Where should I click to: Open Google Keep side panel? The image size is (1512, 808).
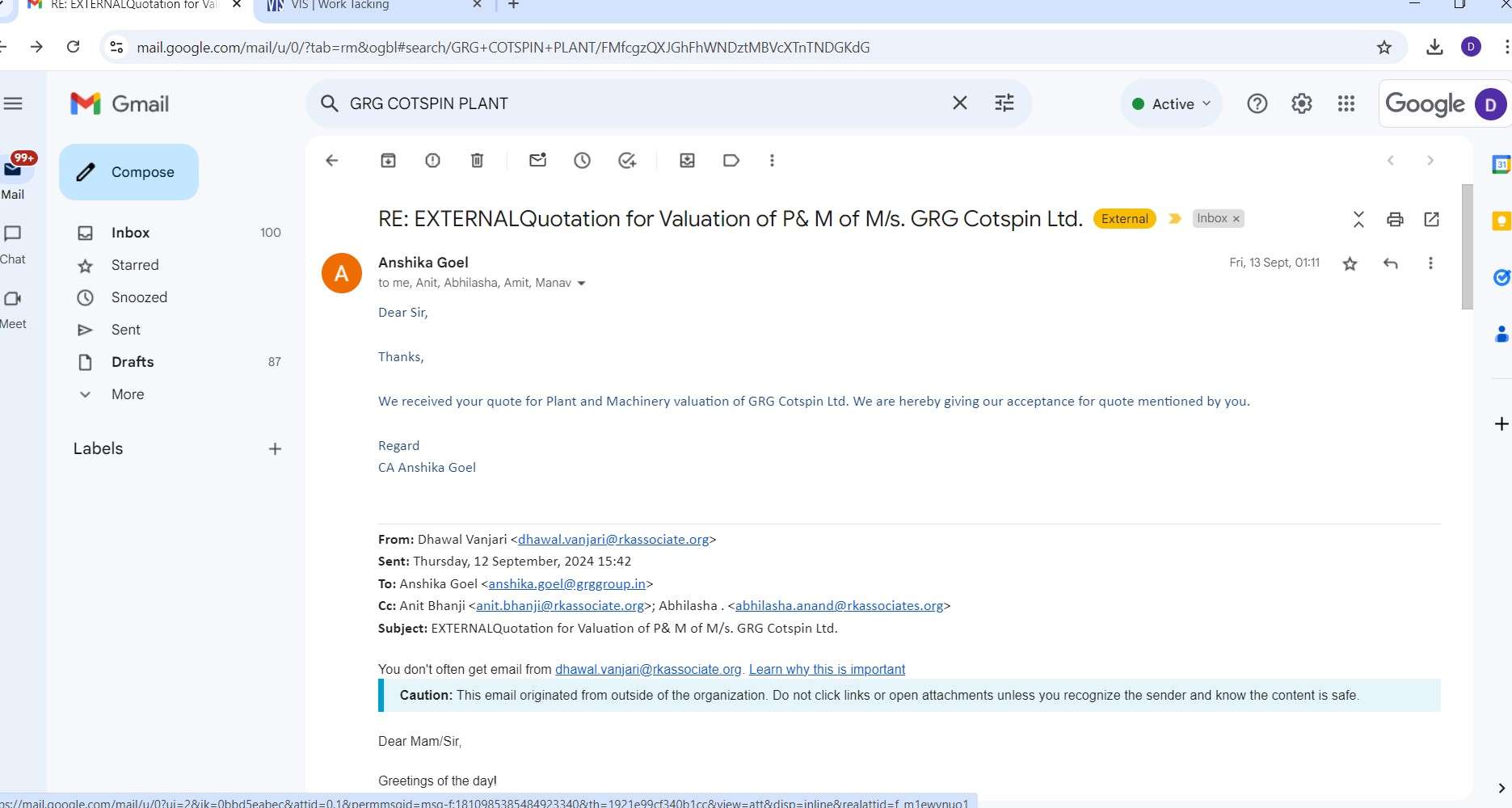[x=1501, y=221]
